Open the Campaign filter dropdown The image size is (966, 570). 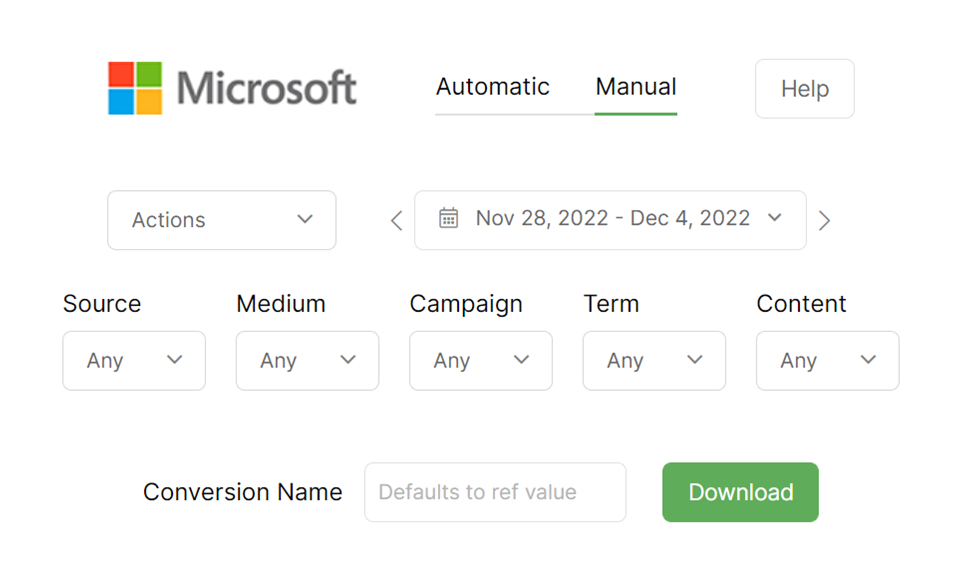coord(481,361)
